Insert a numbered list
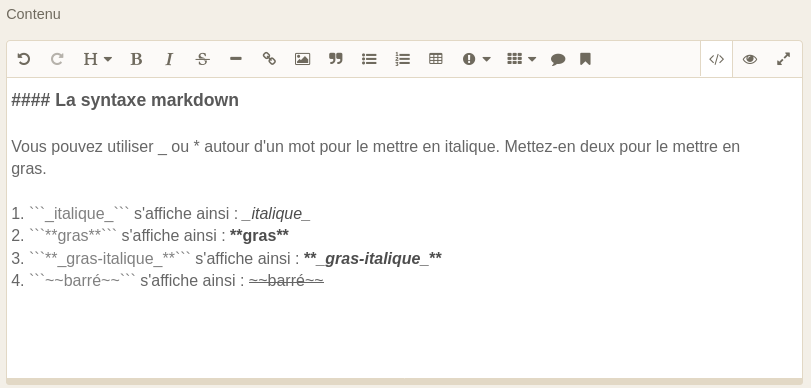 [x=402, y=59]
